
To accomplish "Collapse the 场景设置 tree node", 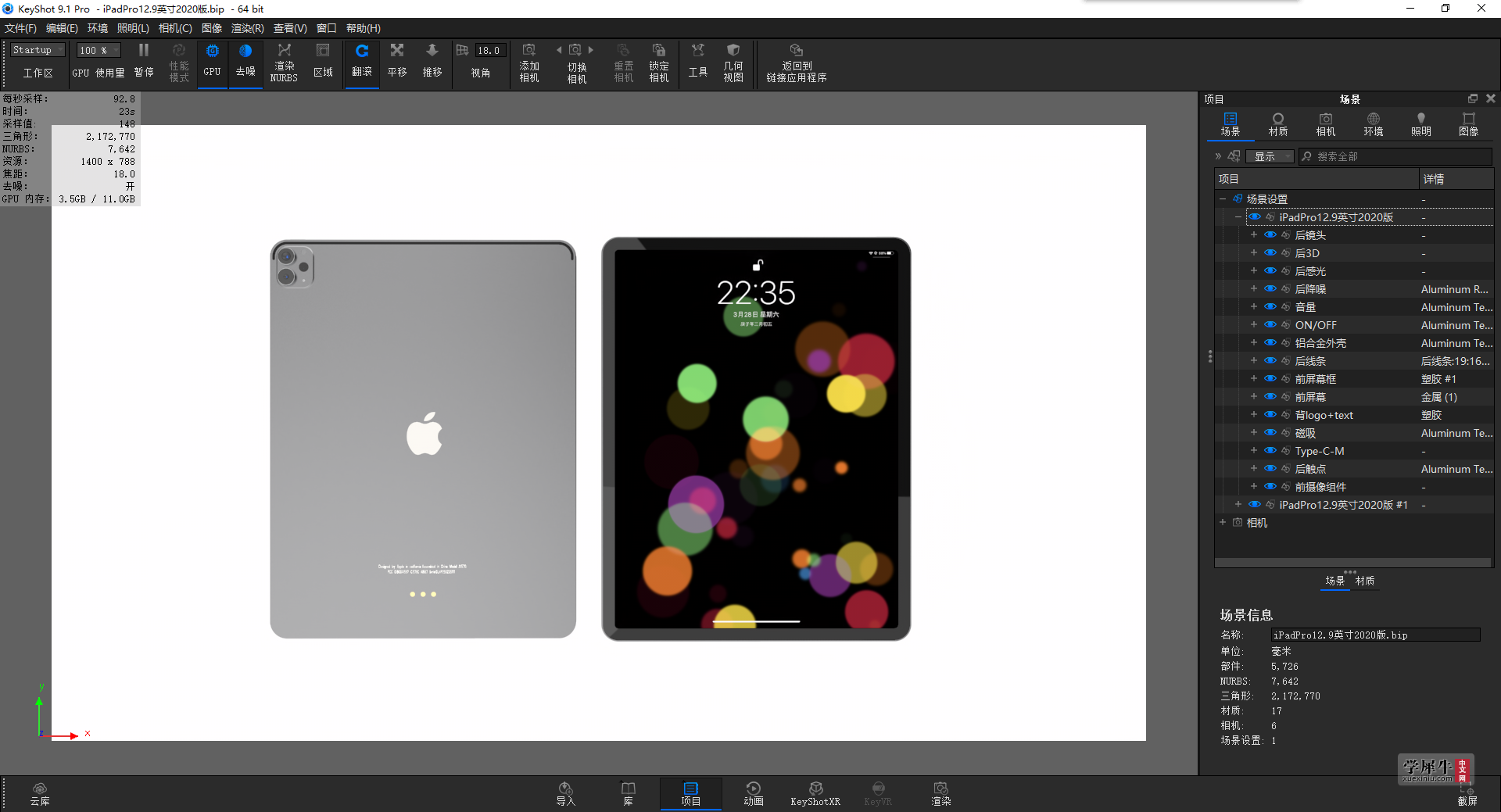I will pyautogui.click(x=1223, y=199).
